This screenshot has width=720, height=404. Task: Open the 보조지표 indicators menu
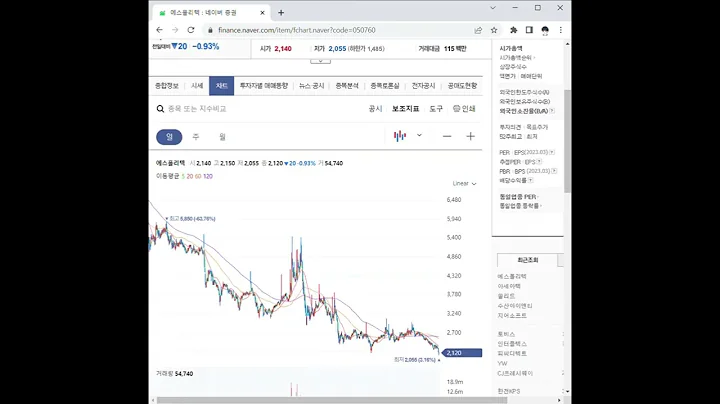[x=405, y=109]
